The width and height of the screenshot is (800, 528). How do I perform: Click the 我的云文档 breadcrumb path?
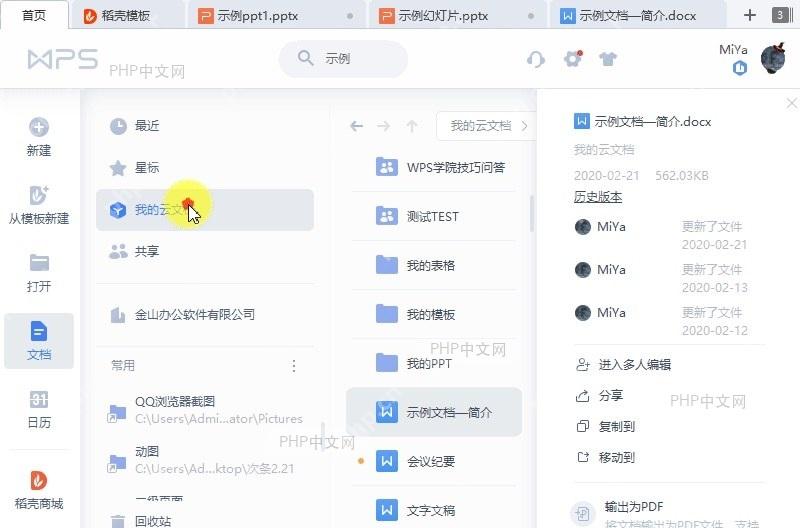click(x=481, y=125)
